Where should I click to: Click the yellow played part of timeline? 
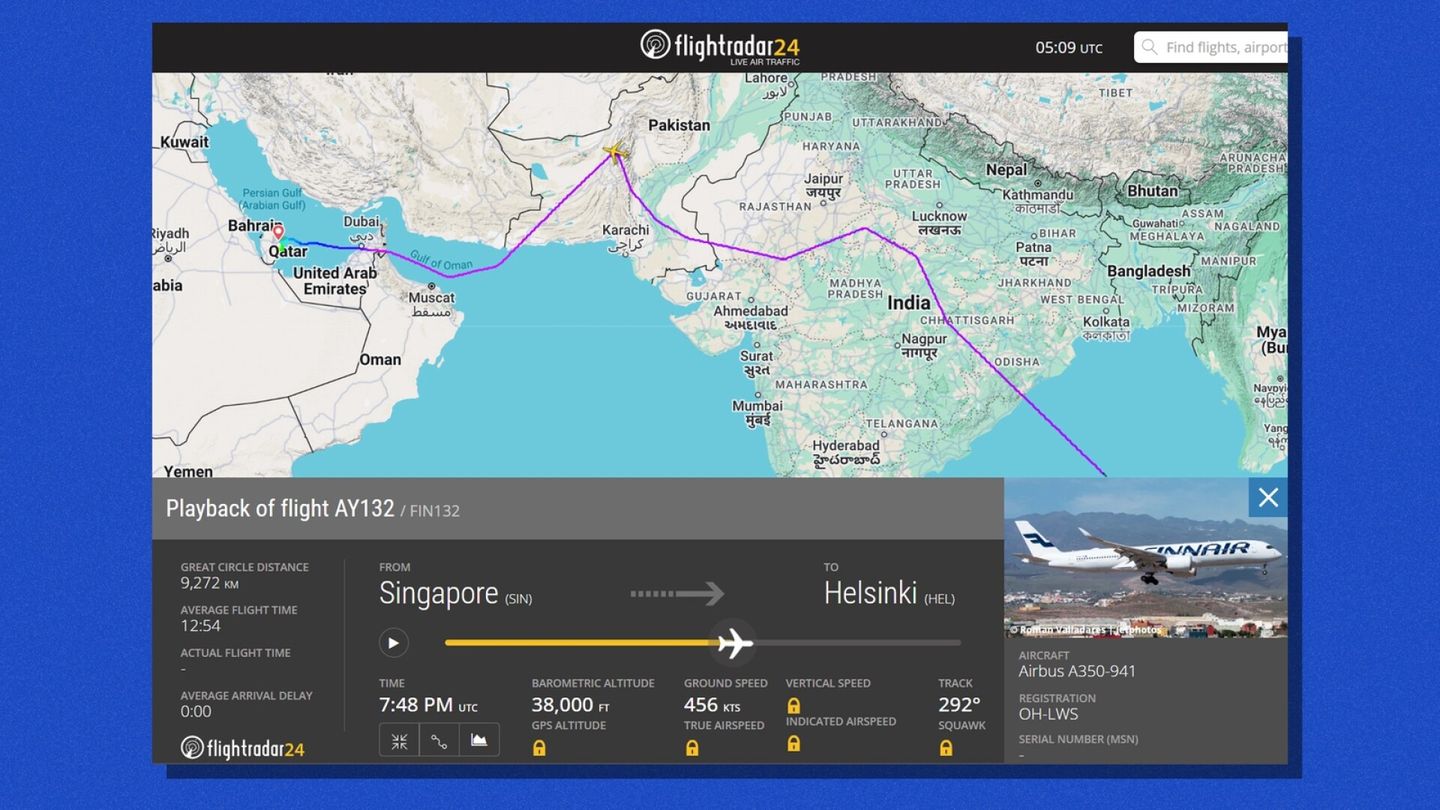pyautogui.click(x=580, y=643)
